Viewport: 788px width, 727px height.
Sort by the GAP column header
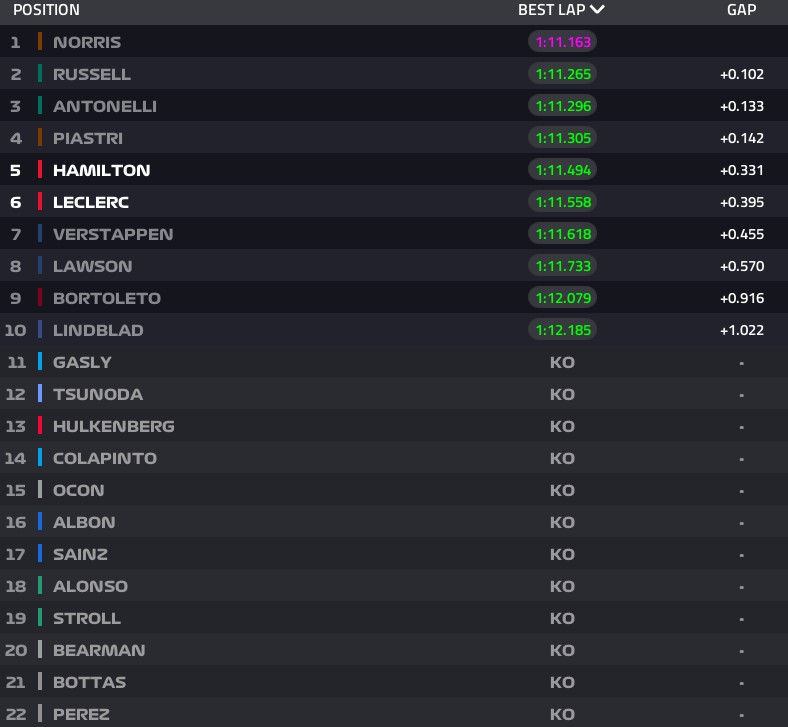(741, 10)
